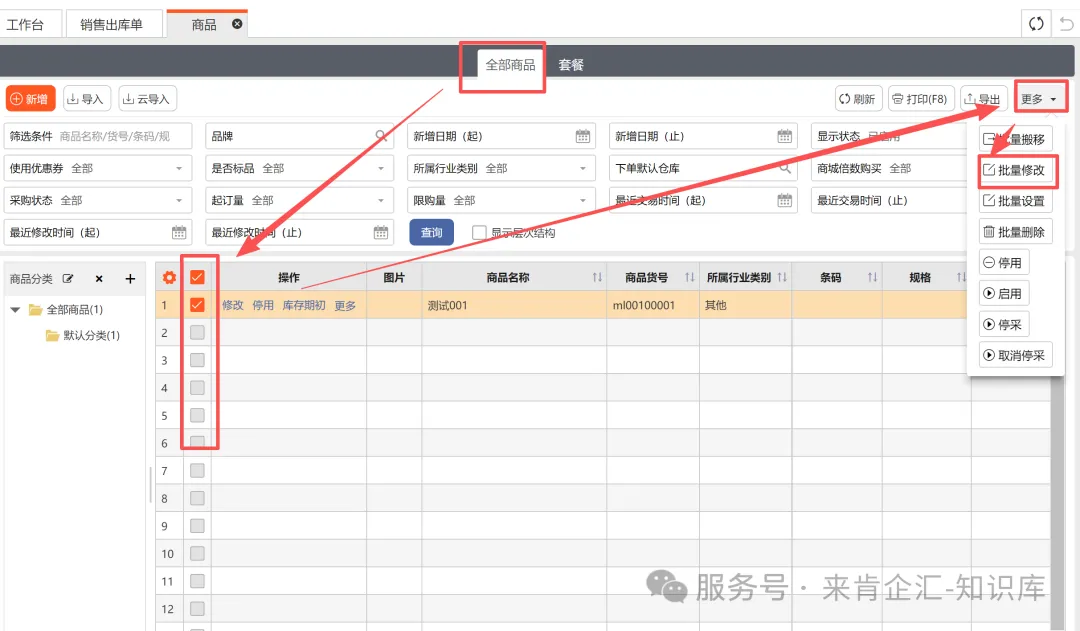Screen dimensions: 1080x631
Task: Click the orange gear icon in table header
Action: tap(169, 277)
